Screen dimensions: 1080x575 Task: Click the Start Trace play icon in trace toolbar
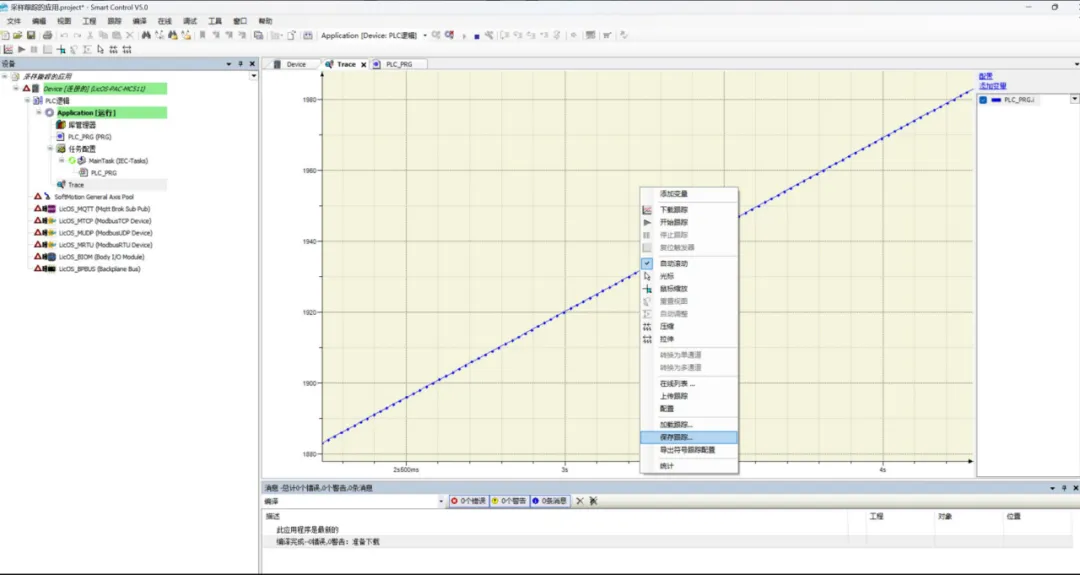coord(21,49)
